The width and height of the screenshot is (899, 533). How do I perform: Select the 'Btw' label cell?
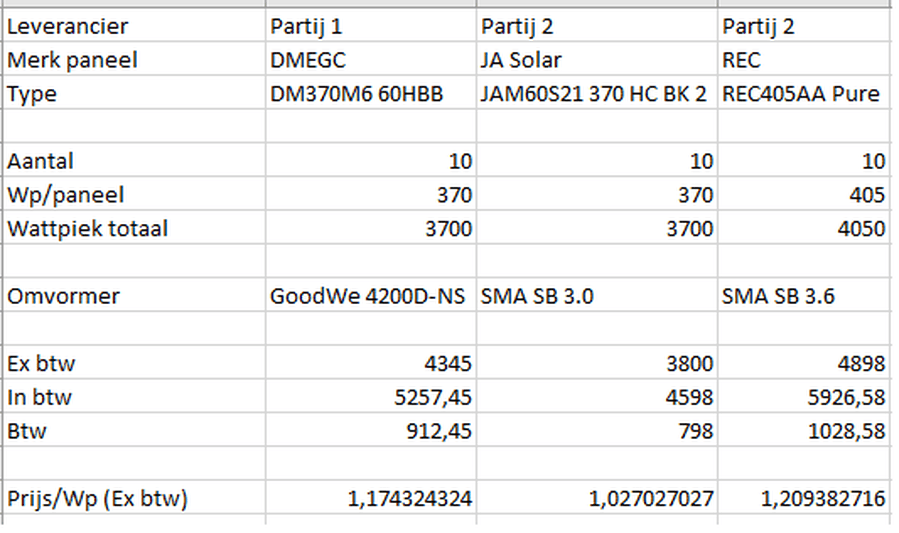point(134,431)
